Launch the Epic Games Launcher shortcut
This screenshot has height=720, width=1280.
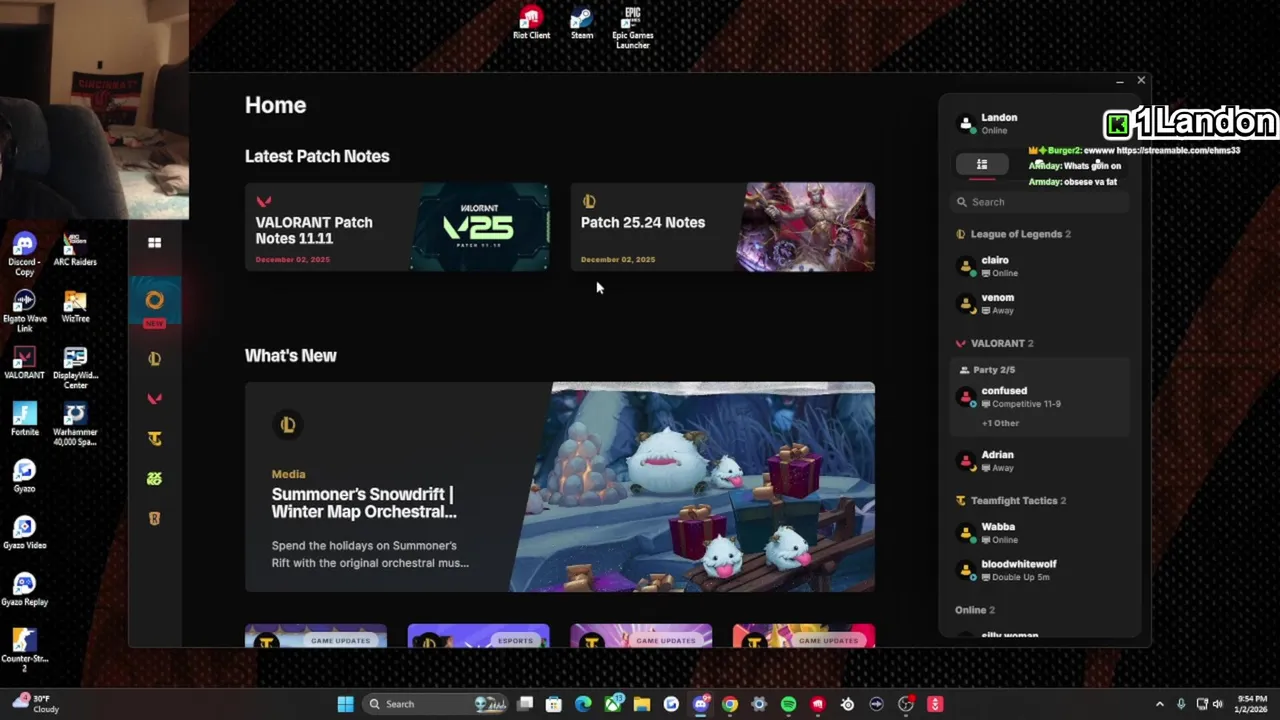coord(632,27)
